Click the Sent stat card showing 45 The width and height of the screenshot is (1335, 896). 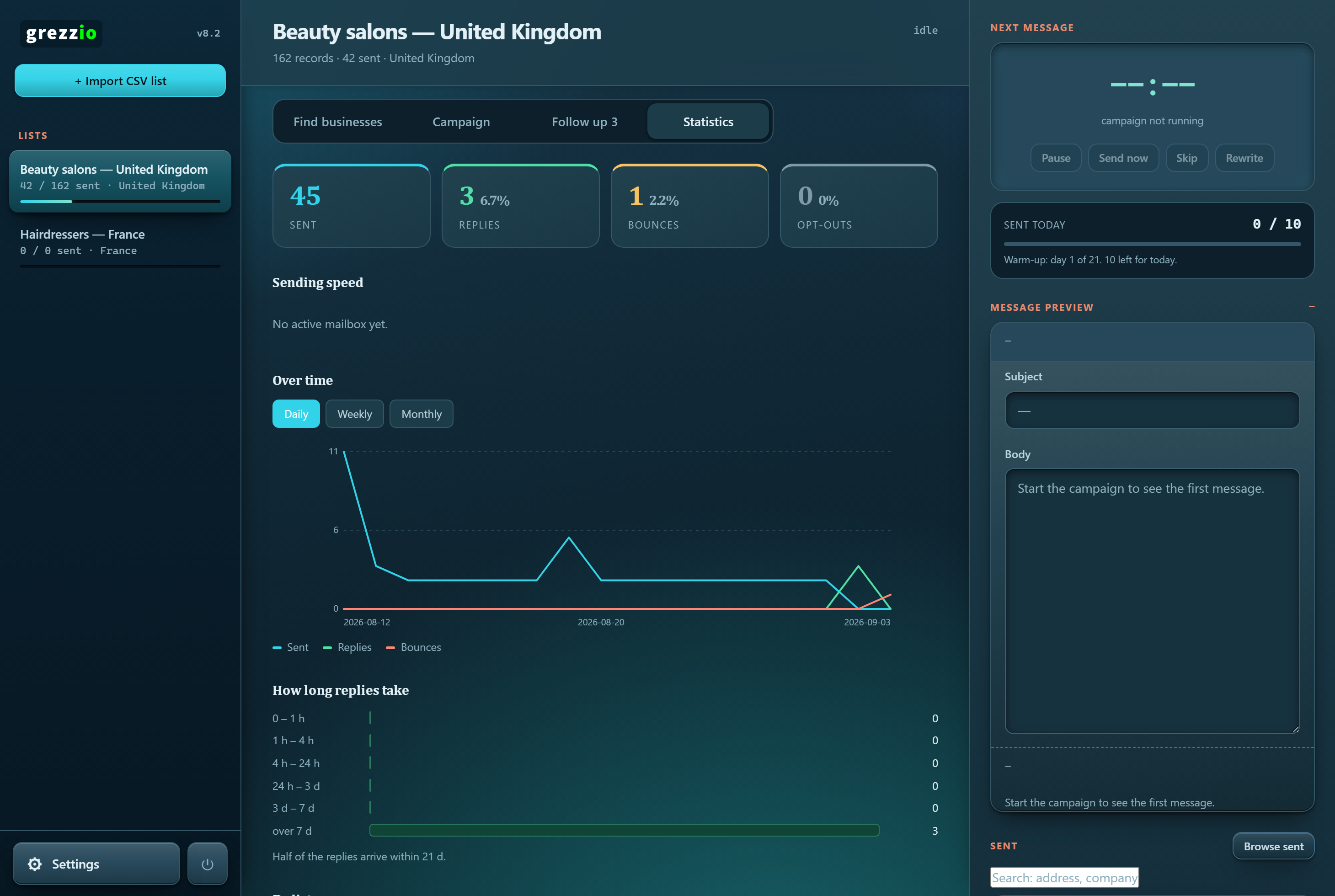351,206
